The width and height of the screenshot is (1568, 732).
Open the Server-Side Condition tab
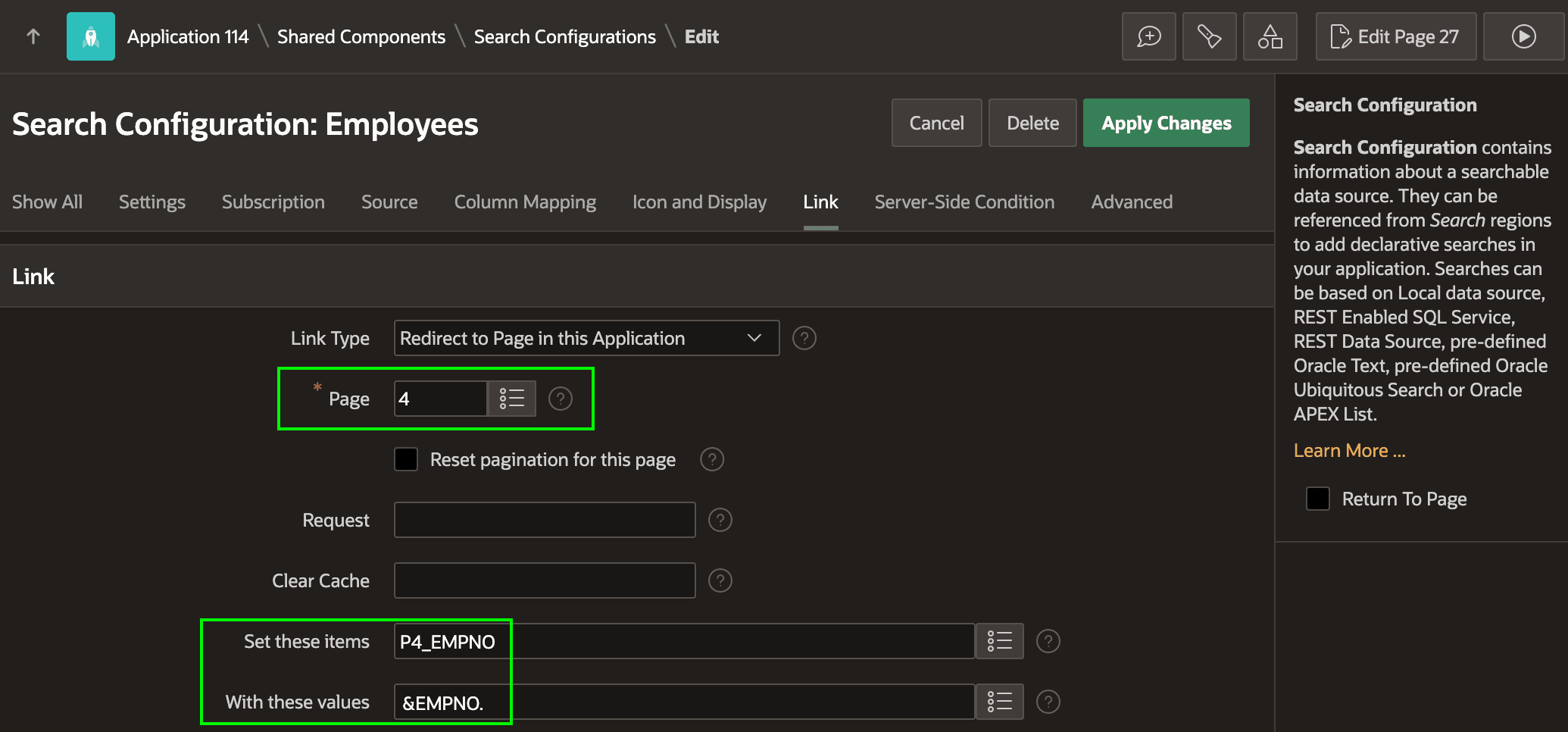coord(964,202)
